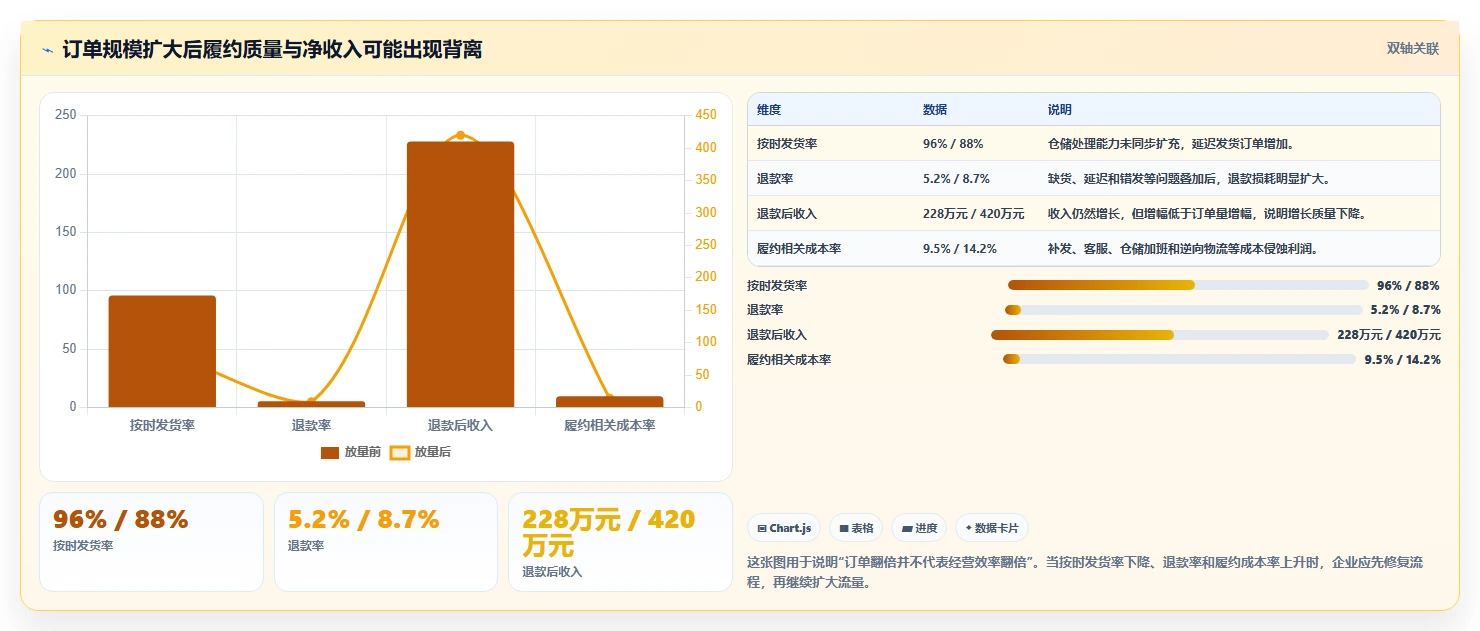
Task: Click the table cell 9.5% / 14.2%
Action: 960,249
